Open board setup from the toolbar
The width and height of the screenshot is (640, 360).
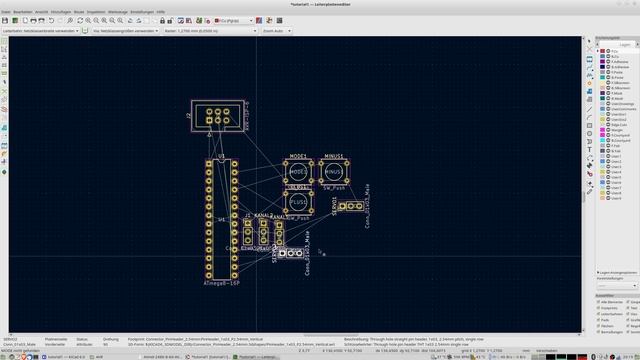pos(15,20)
